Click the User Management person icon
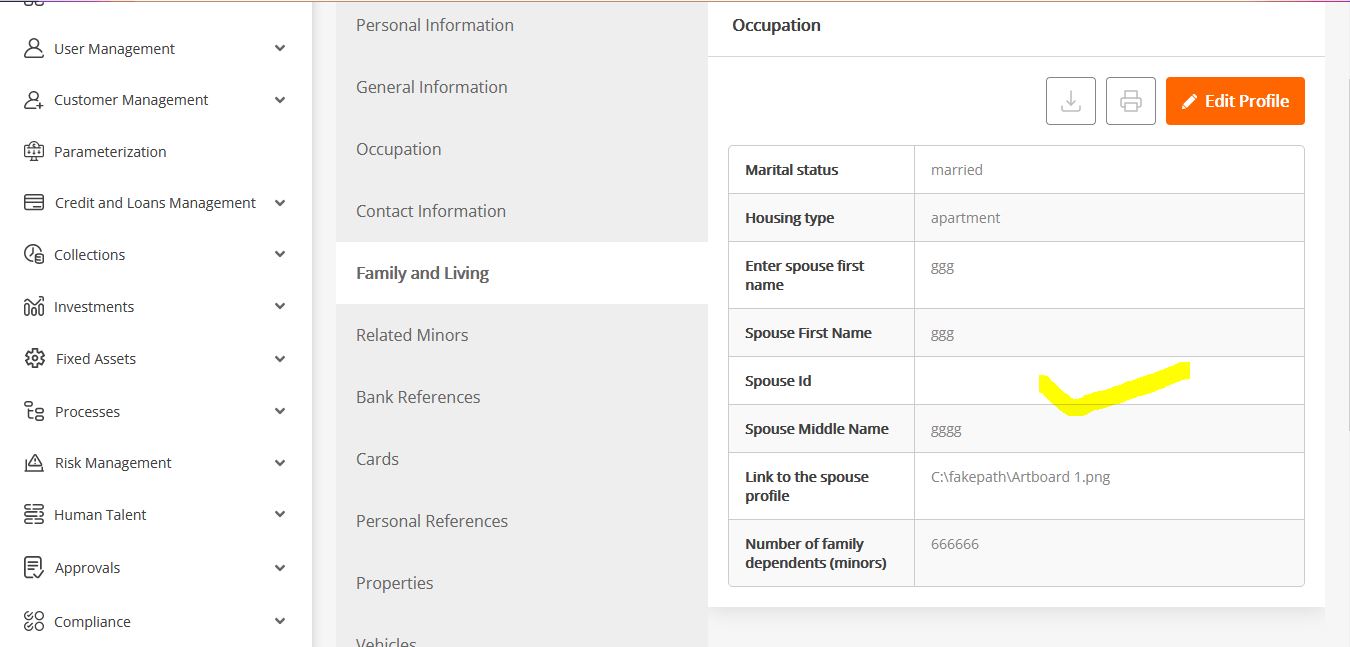1350x647 pixels. (x=34, y=48)
